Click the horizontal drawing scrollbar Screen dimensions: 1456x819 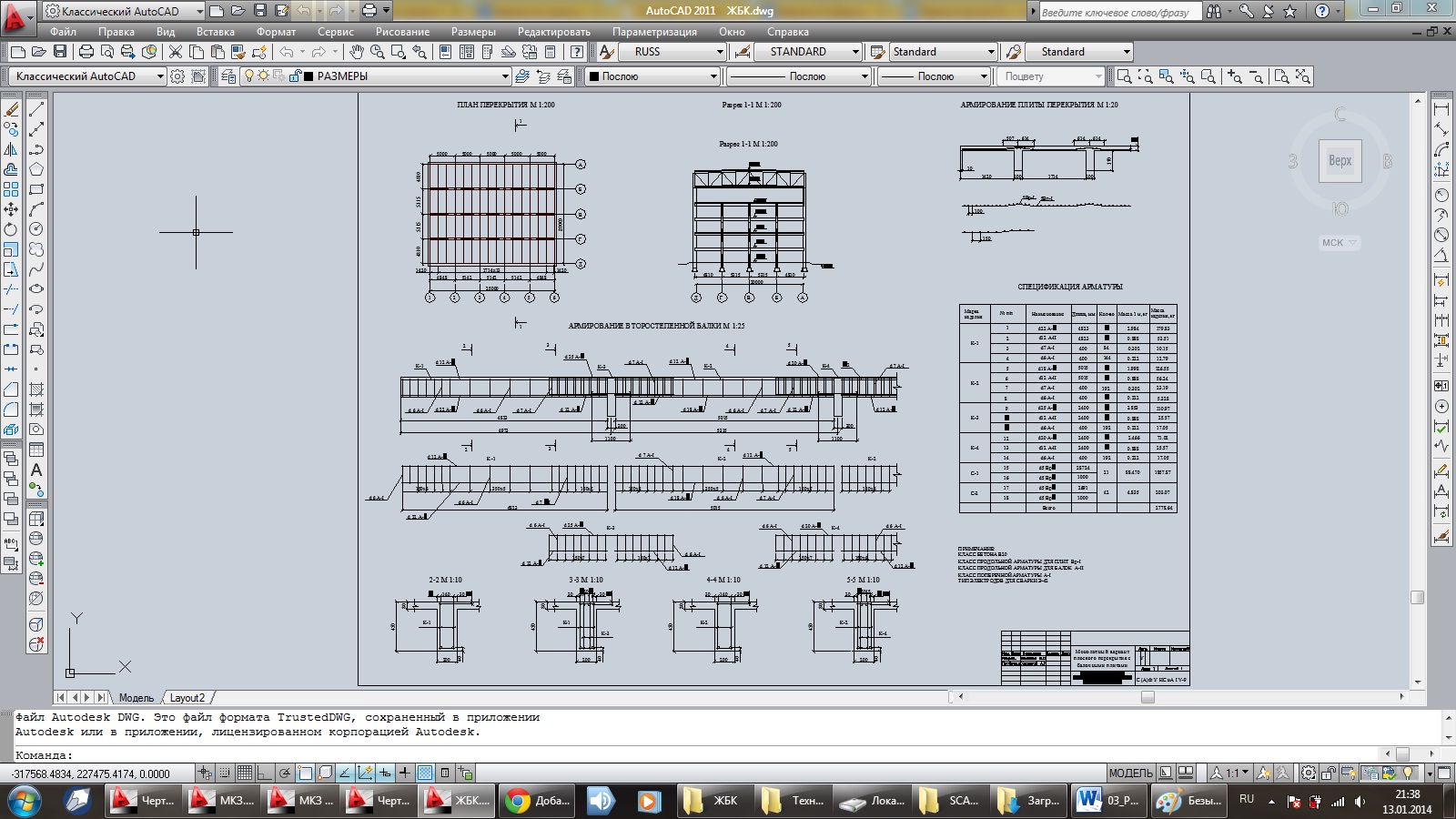pos(1179,697)
